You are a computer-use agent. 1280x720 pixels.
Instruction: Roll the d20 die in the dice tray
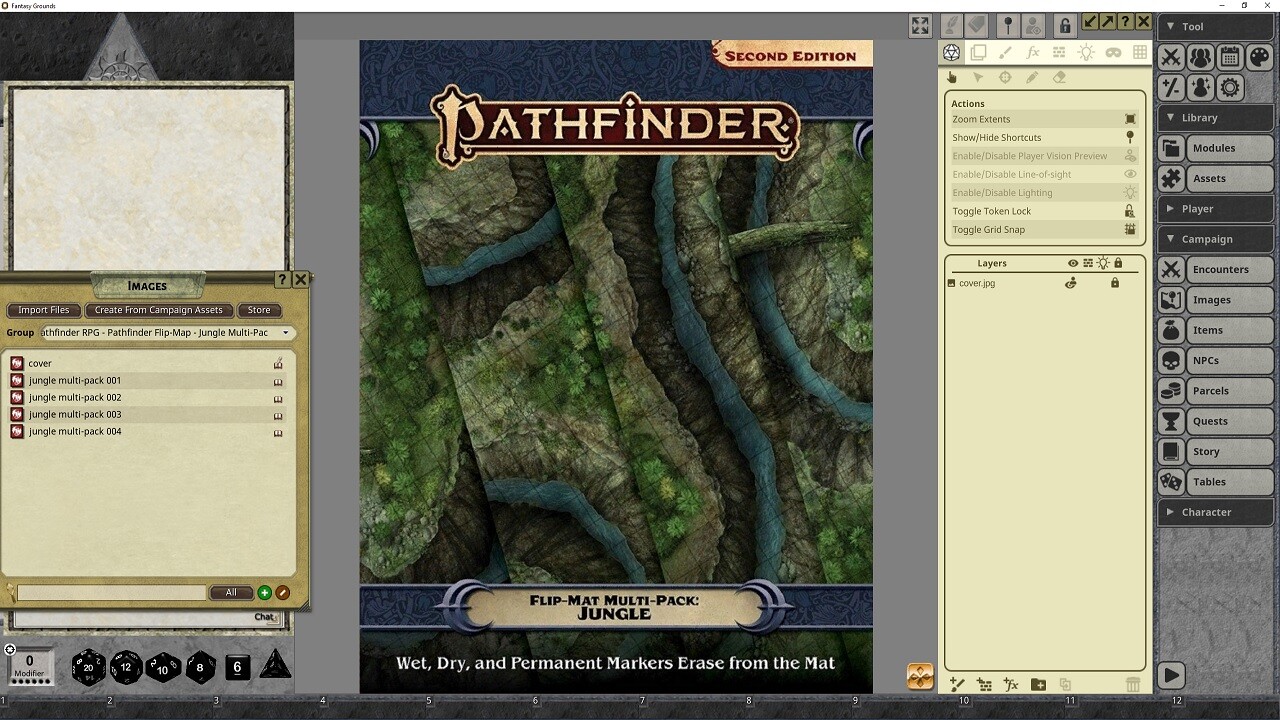(x=86, y=666)
